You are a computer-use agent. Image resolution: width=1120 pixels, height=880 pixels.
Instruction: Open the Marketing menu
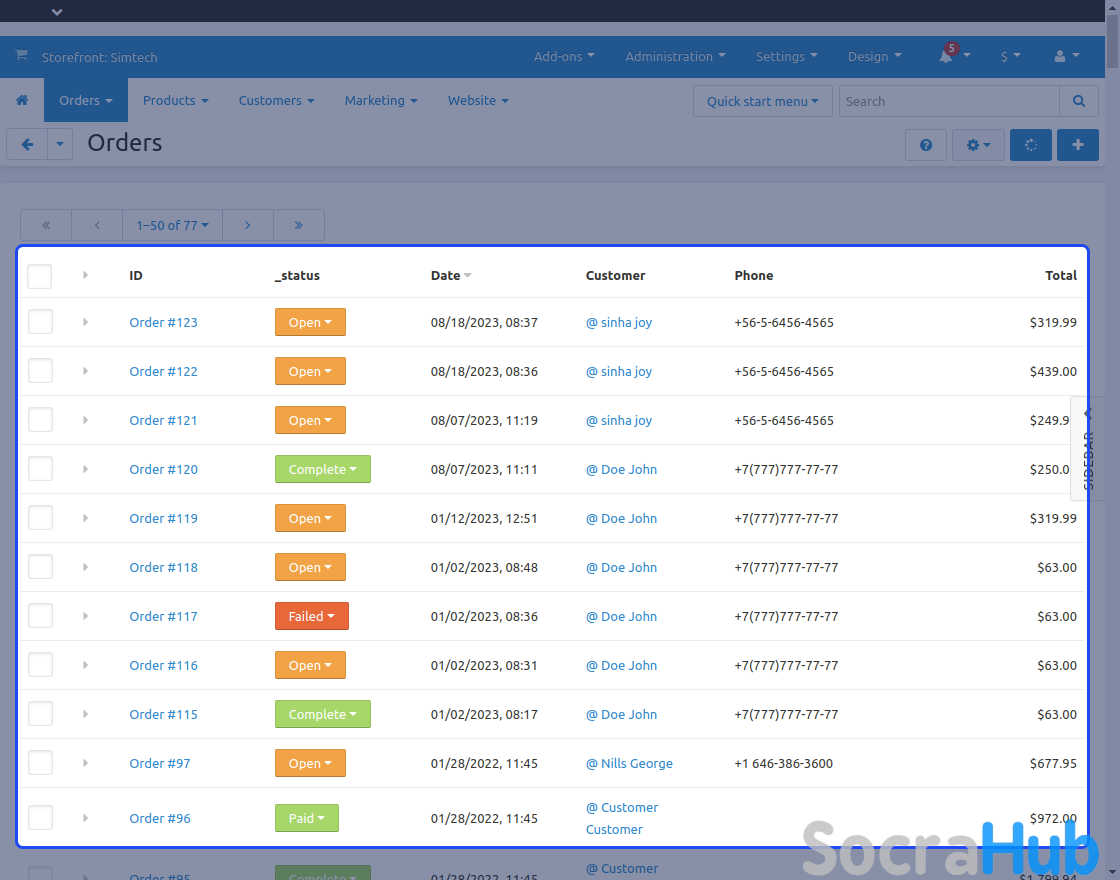tap(381, 101)
